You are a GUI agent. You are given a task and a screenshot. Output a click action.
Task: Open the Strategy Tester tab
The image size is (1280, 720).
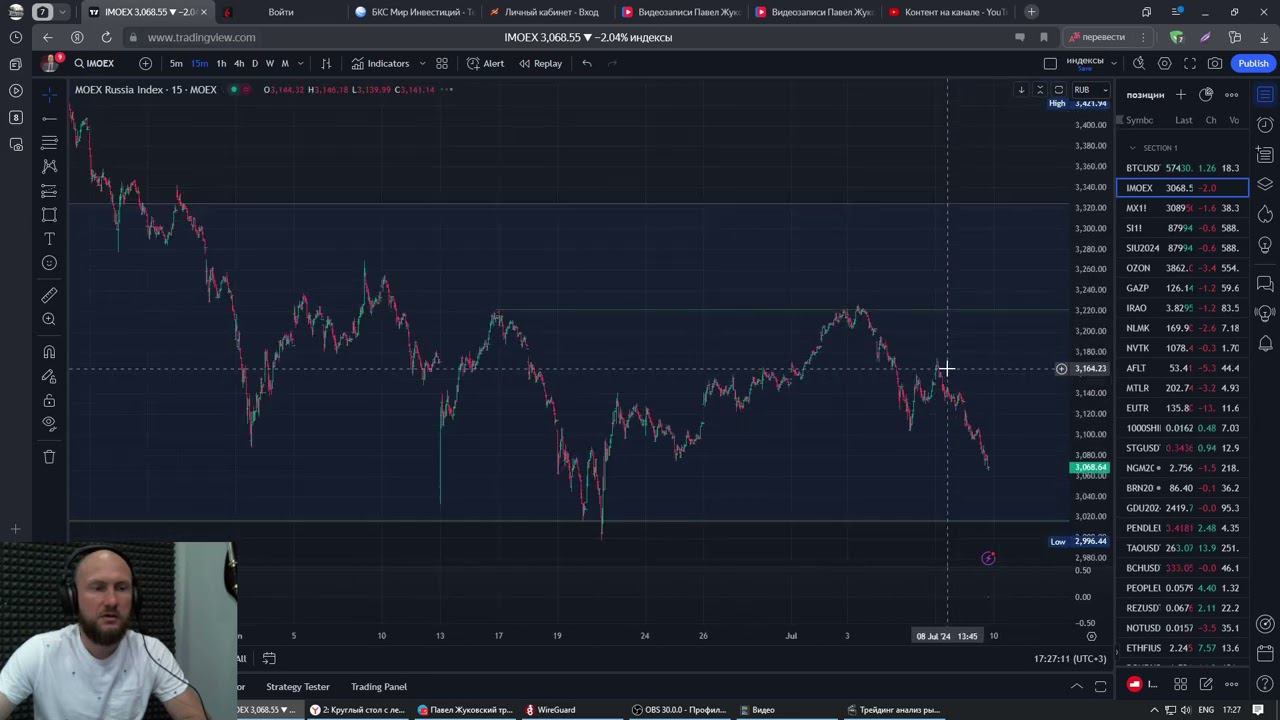point(298,687)
